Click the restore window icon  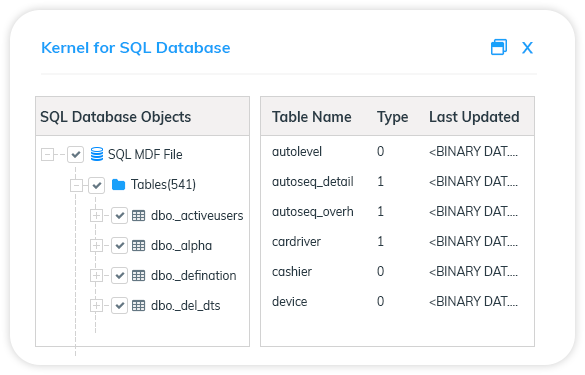tap(499, 47)
